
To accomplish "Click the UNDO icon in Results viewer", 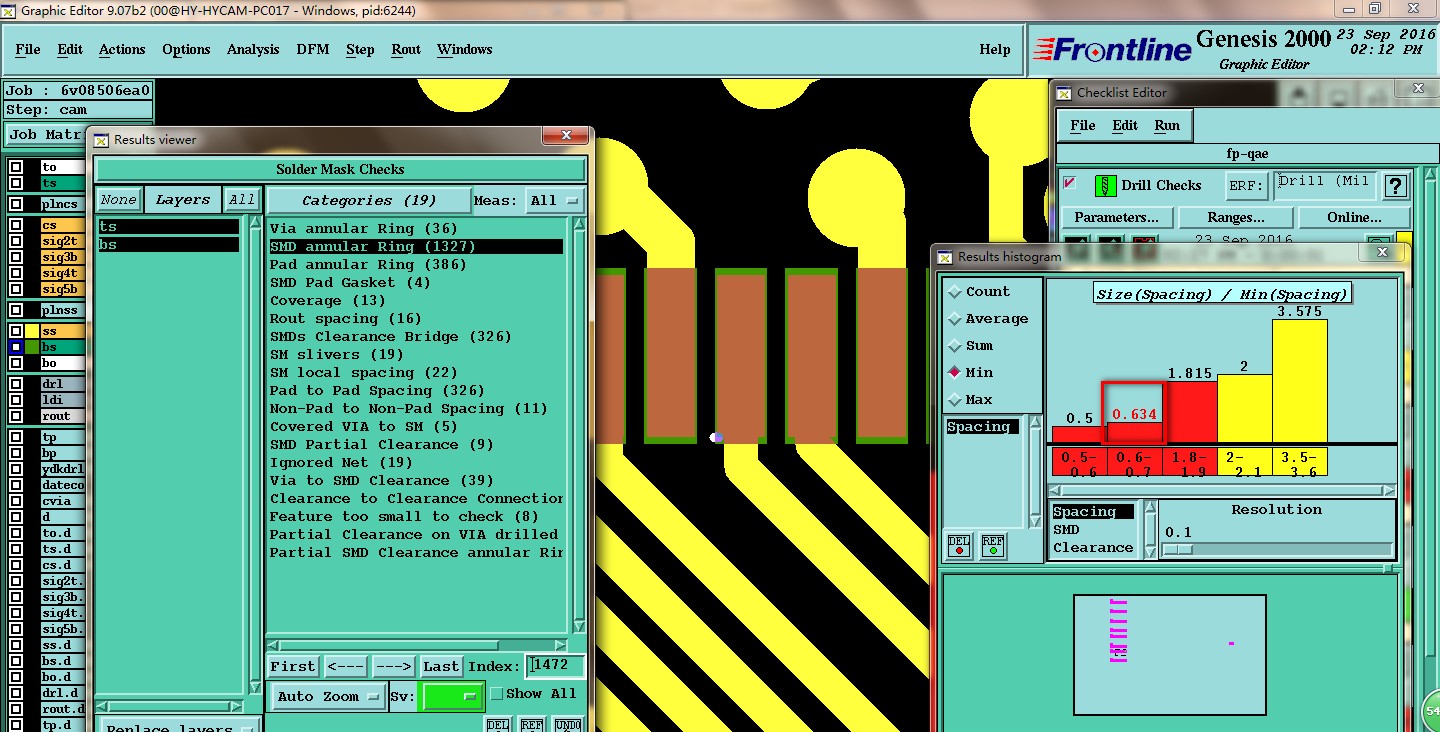I will pos(567,724).
